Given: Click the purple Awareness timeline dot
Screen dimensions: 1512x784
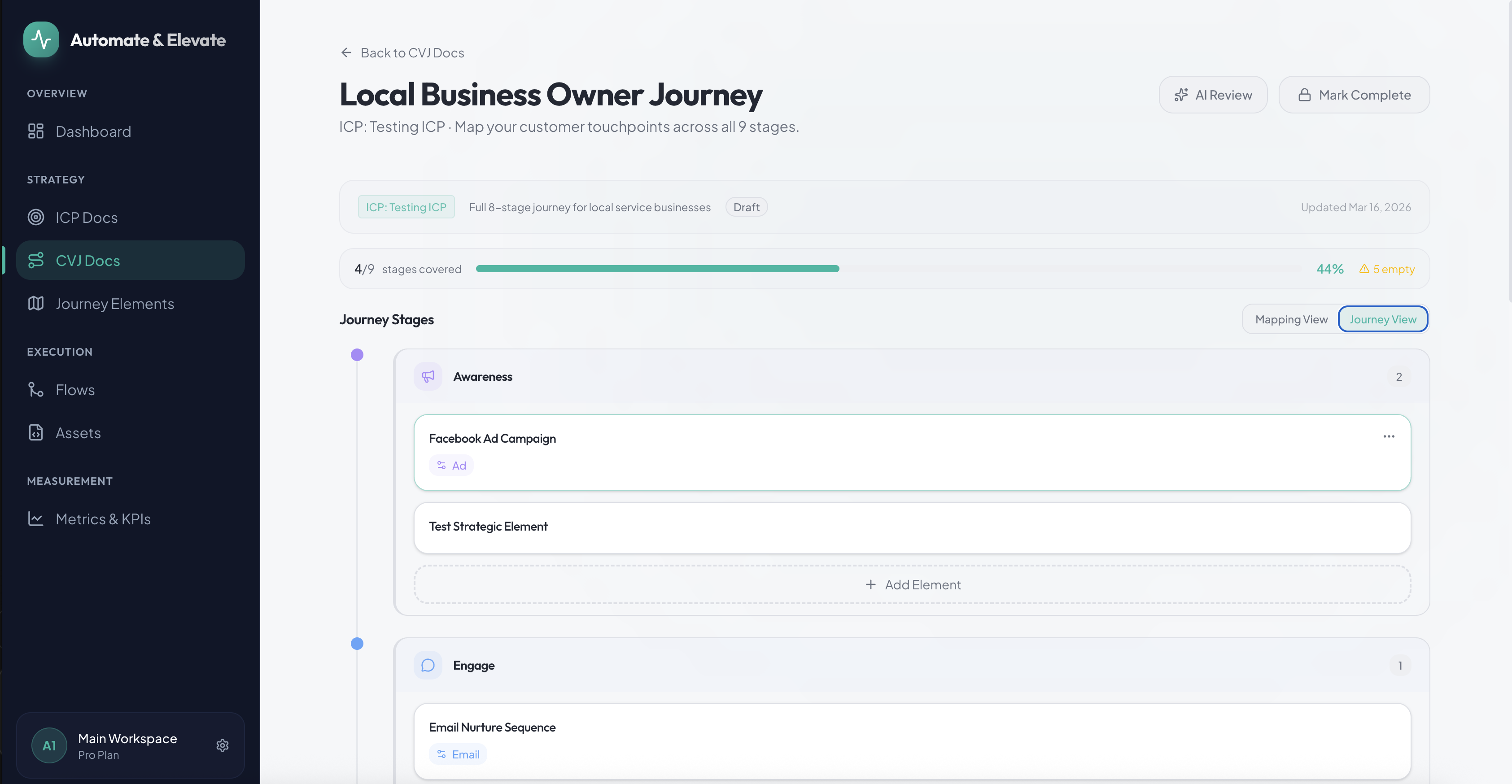Looking at the screenshot, I should (357, 354).
